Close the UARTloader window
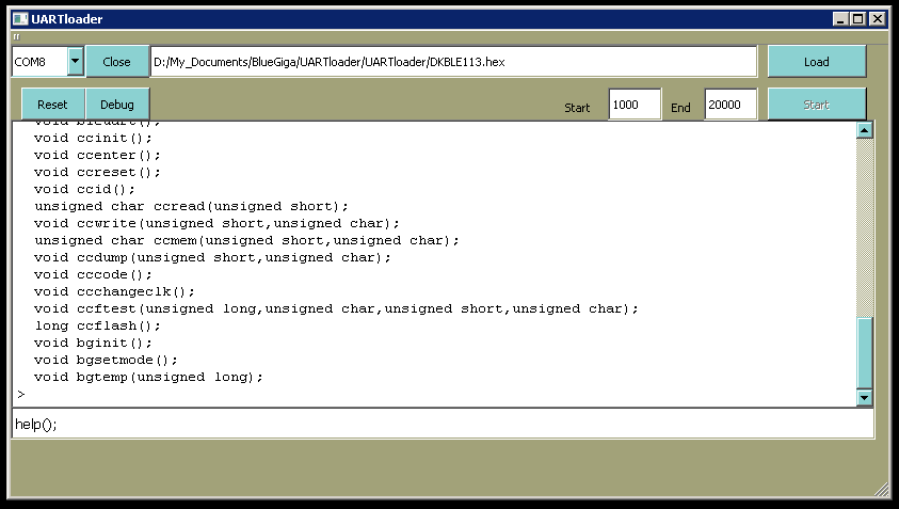The width and height of the screenshot is (899, 509). tap(877, 19)
